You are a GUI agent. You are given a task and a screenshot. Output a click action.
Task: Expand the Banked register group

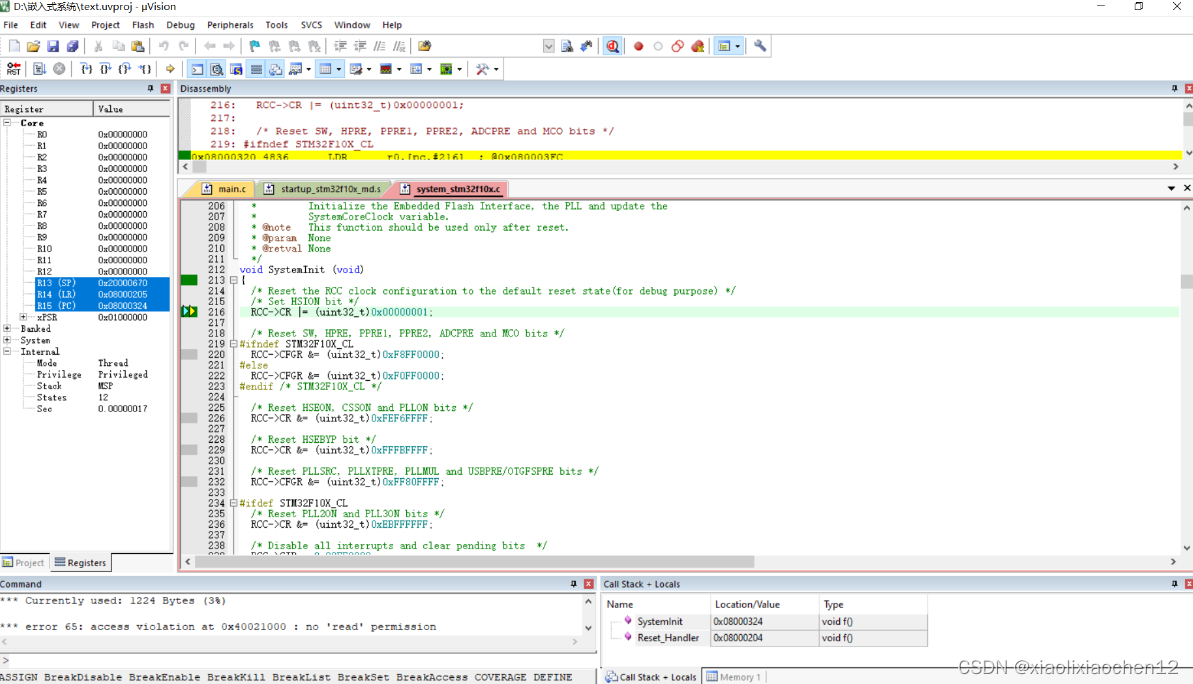[7, 329]
